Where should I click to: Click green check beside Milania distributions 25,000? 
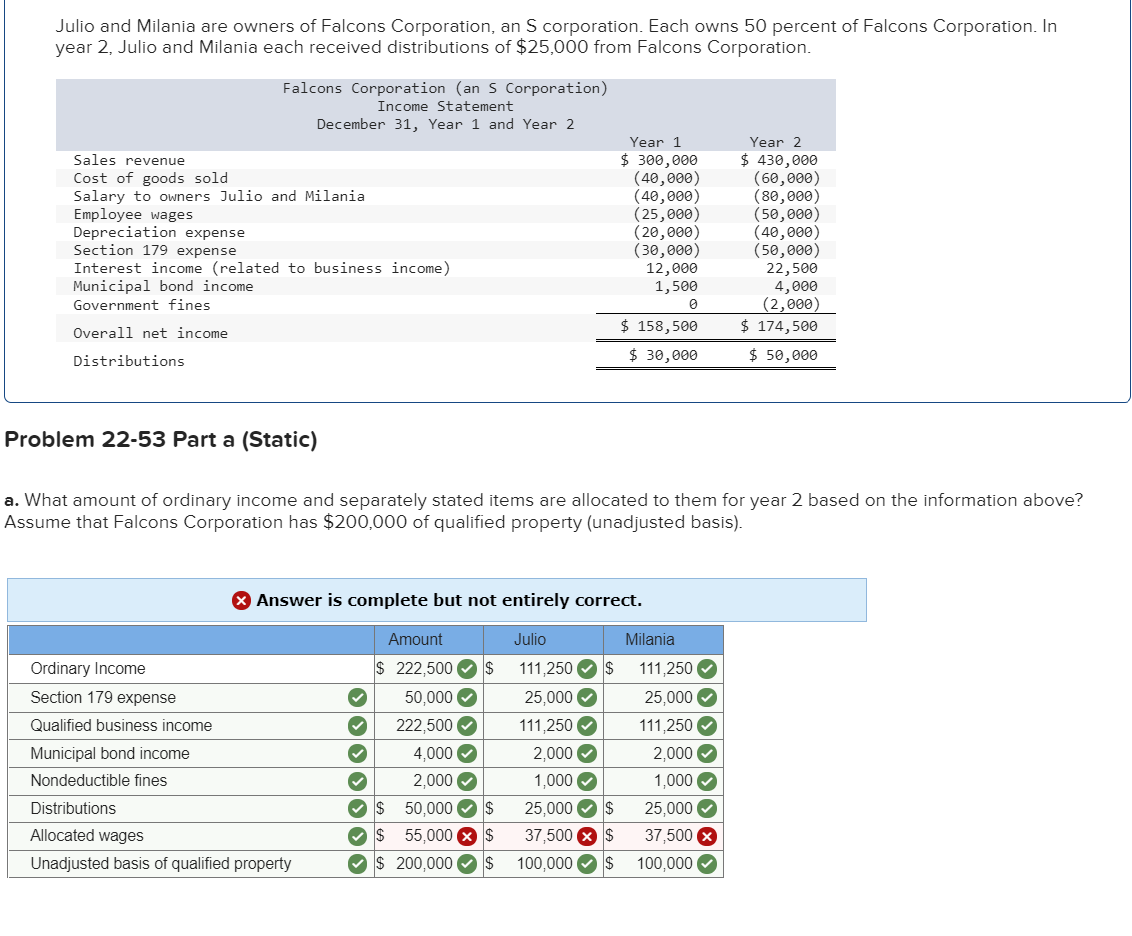point(708,808)
